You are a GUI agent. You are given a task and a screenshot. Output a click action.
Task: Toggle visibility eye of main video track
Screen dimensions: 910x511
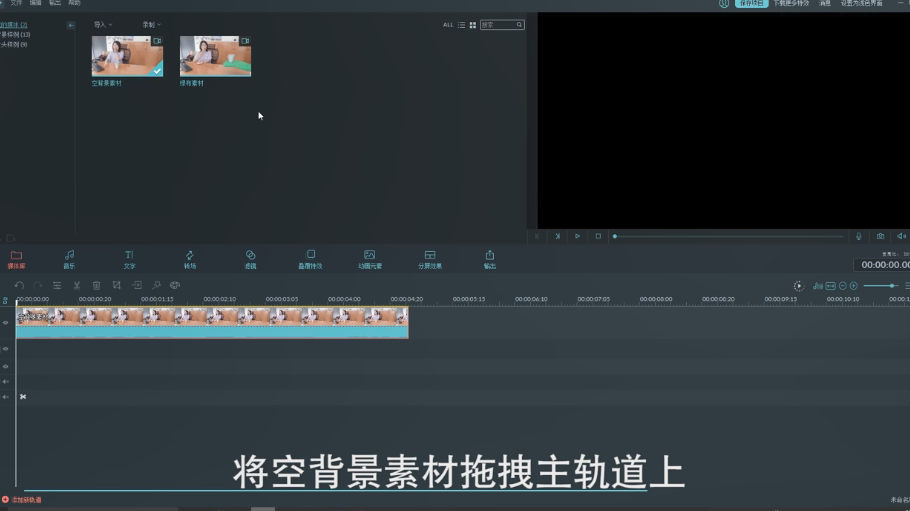point(6,322)
